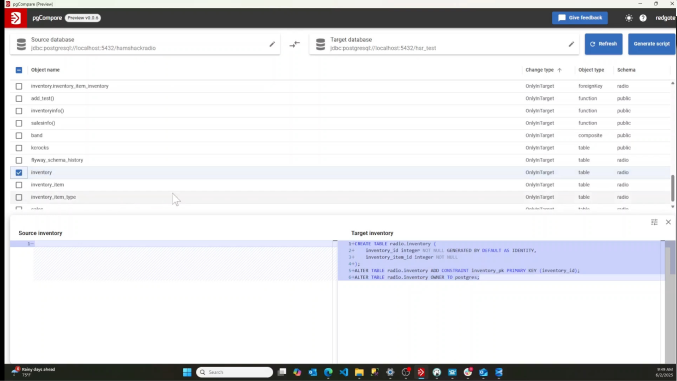Switch to pgCompare taskbar icon
This screenshot has height=381, width=677.
click(421, 372)
